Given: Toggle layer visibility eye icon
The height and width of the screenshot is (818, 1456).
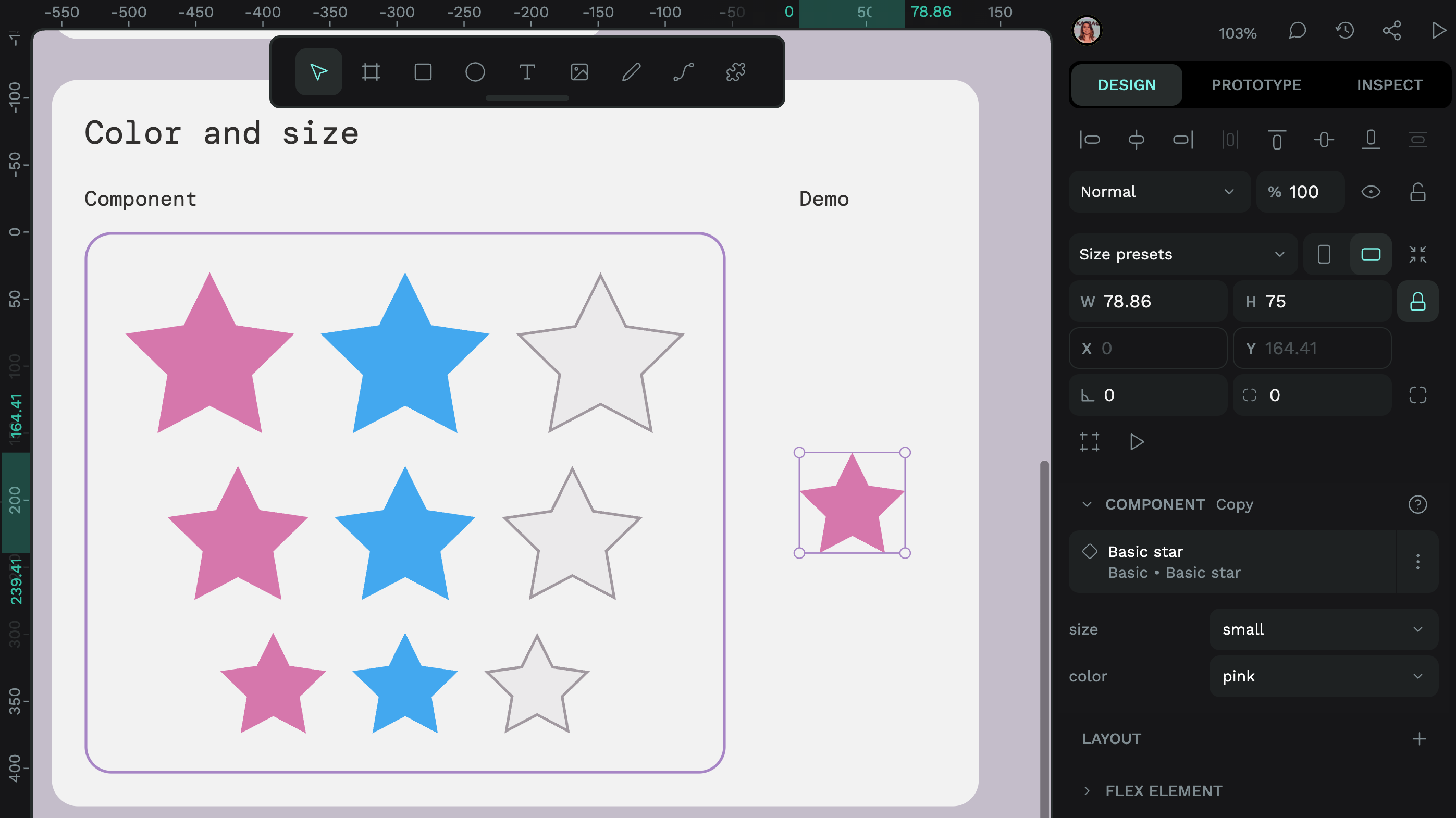Looking at the screenshot, I should pos(1371,192).
